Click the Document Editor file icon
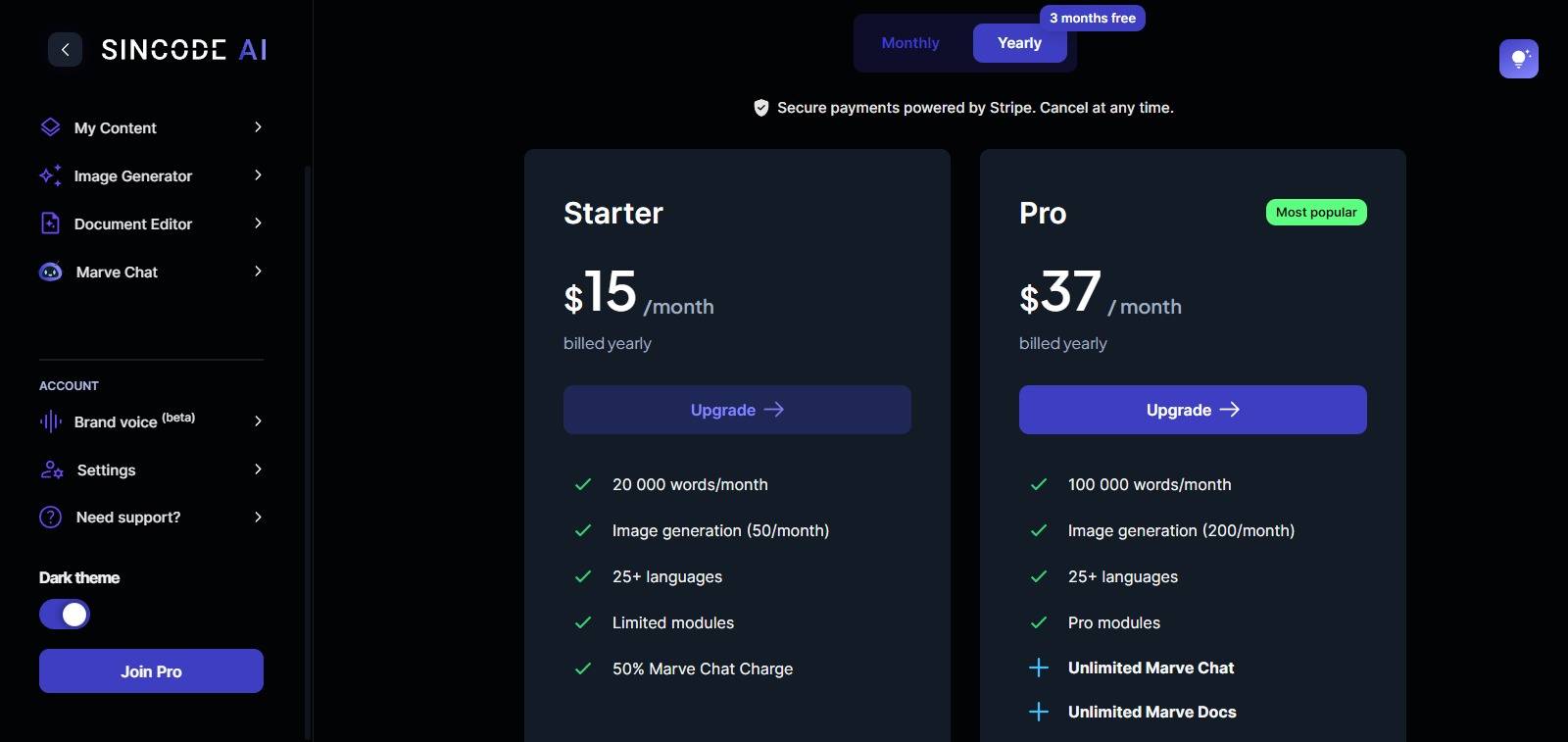 (50, 223)
